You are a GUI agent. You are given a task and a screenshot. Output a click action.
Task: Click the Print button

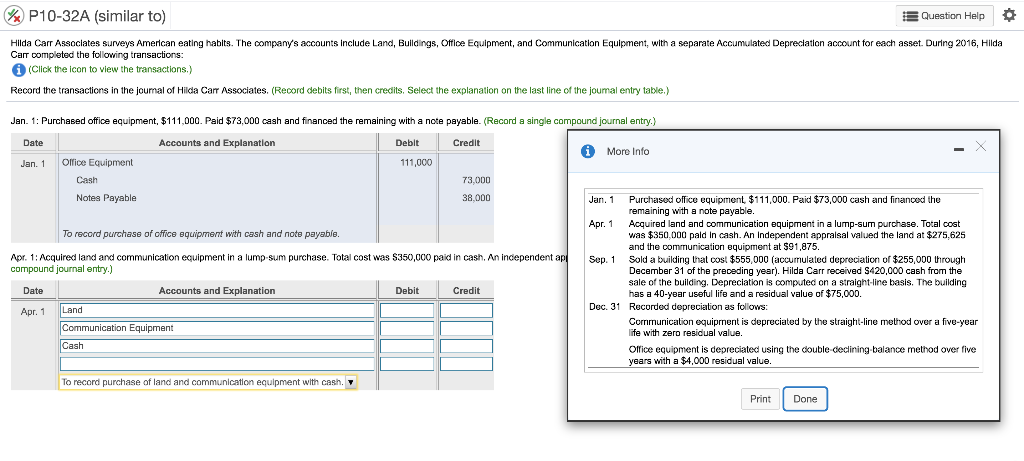tap(760, 399)
